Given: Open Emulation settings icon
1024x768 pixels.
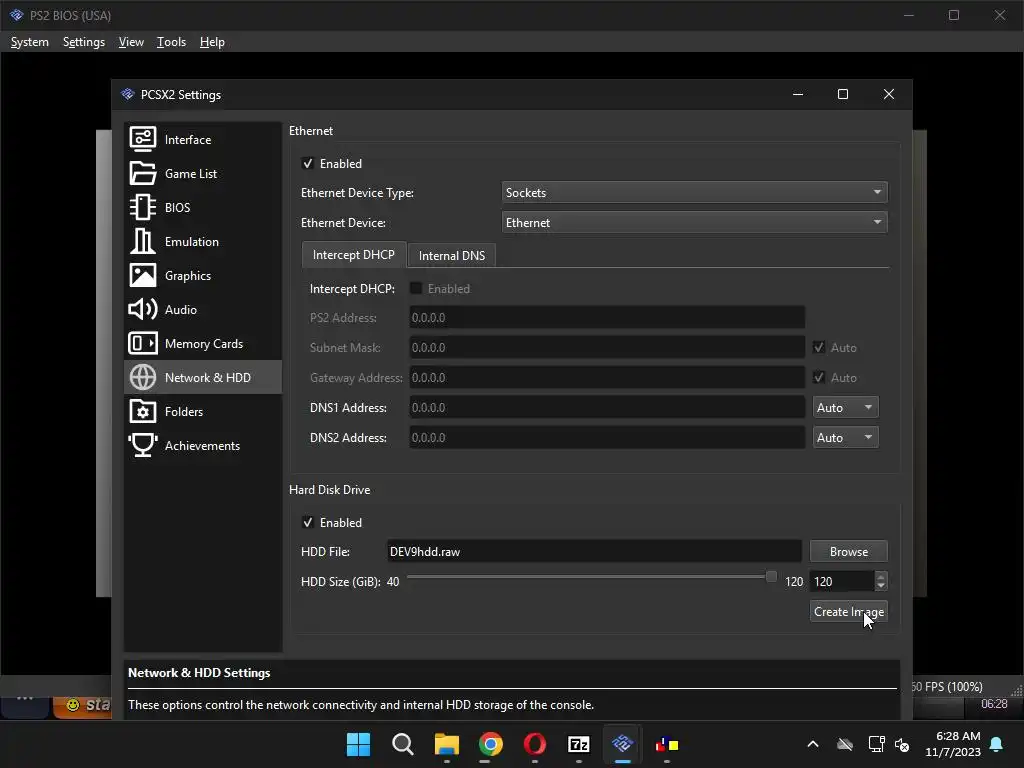Looking at the screenshot, I should [x=142, y=241].
